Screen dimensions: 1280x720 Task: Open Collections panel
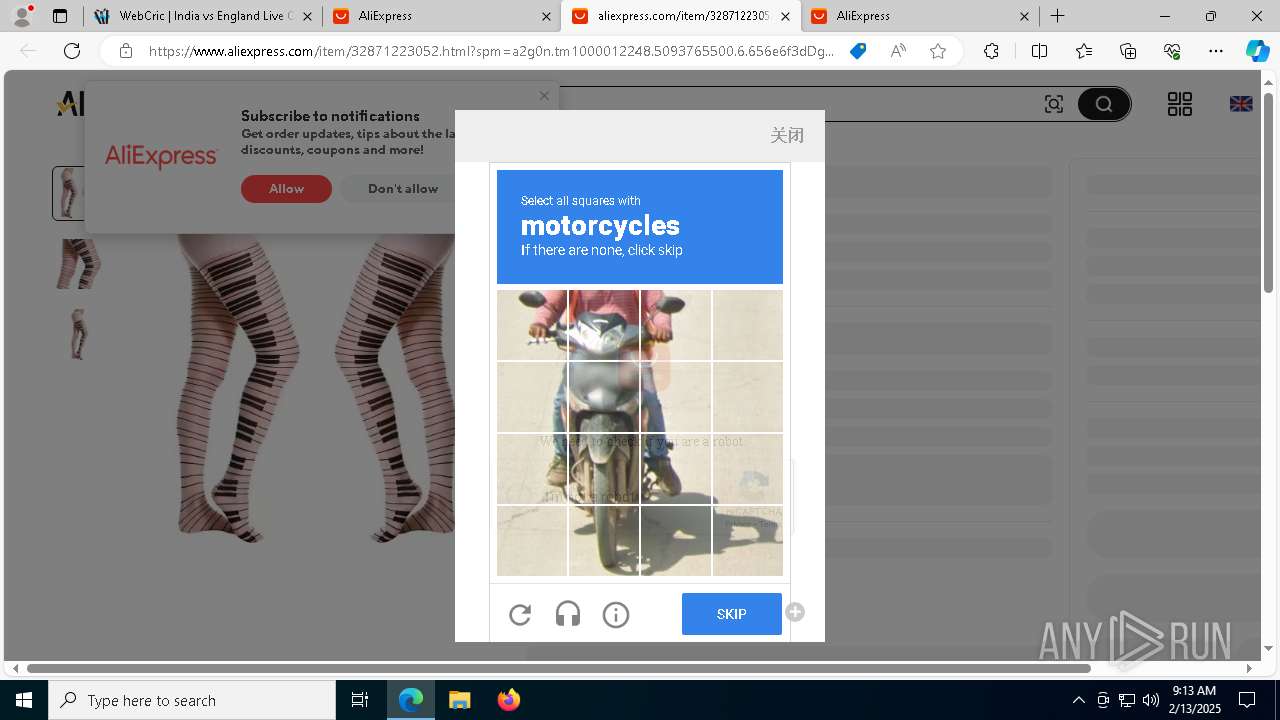[1128, 51]
